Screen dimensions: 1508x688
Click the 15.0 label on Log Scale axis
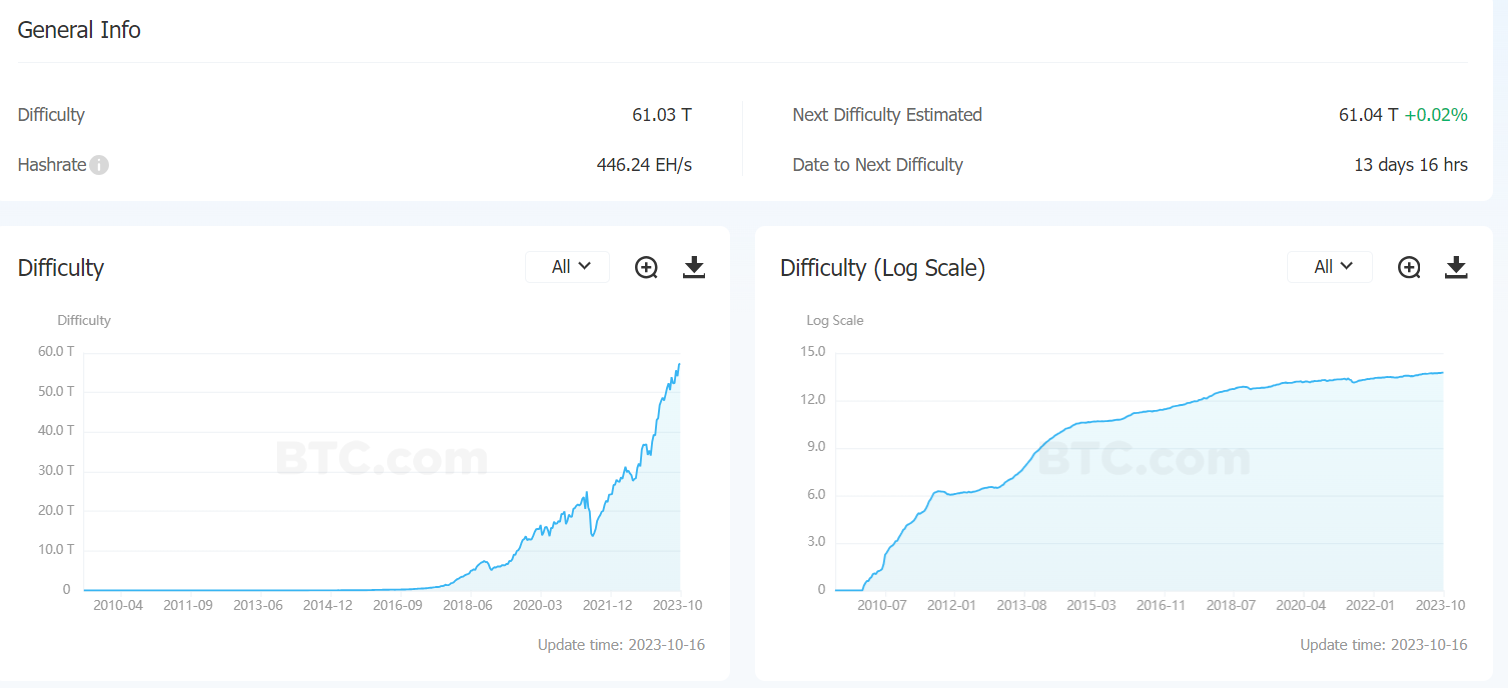coord(813,351)
